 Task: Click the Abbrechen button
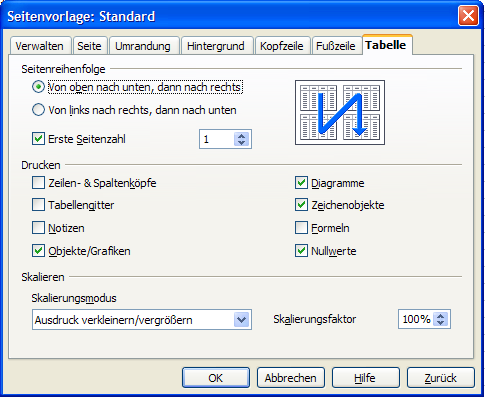pyautogui.click(x=291, y=378)
